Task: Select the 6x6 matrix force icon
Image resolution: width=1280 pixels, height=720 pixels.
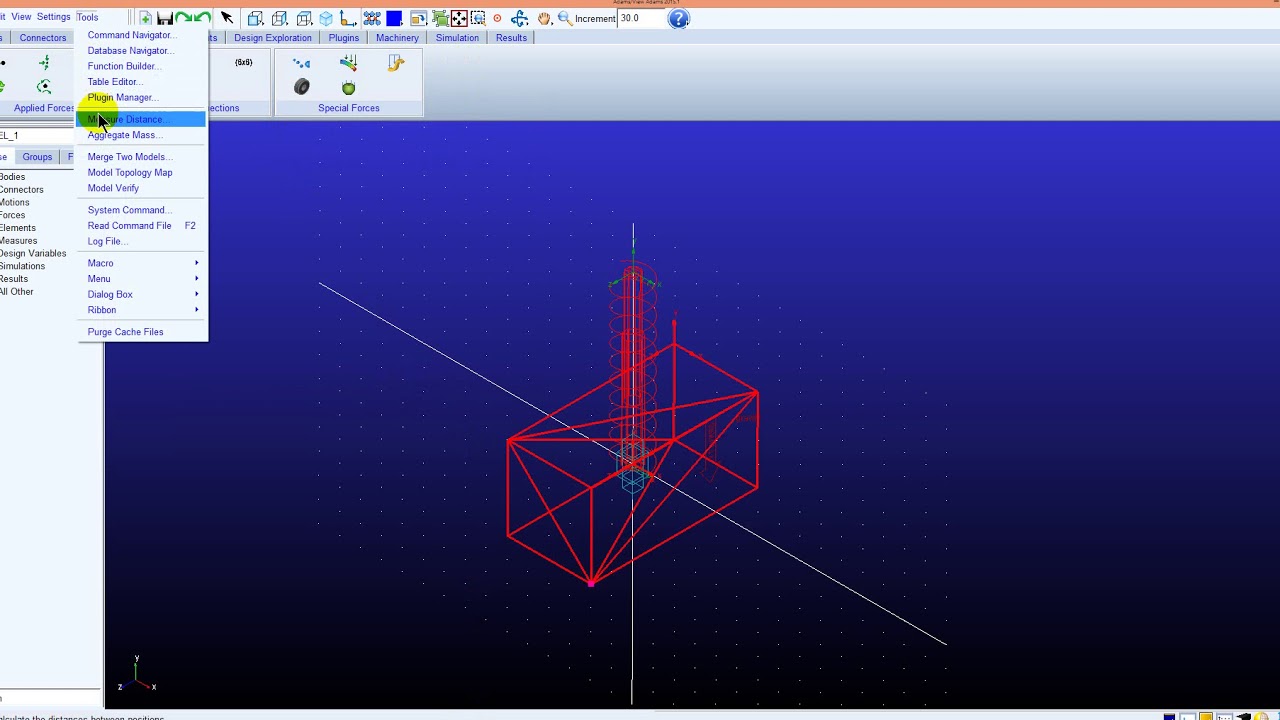Action: pyautogui.click(x=244, y=63)
